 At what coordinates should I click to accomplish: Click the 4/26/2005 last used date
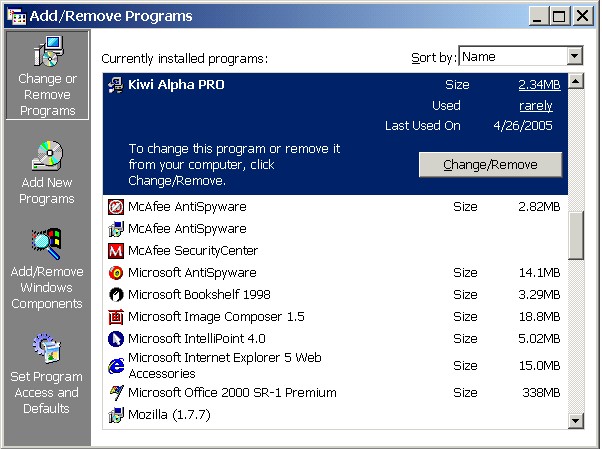(523, 126)
